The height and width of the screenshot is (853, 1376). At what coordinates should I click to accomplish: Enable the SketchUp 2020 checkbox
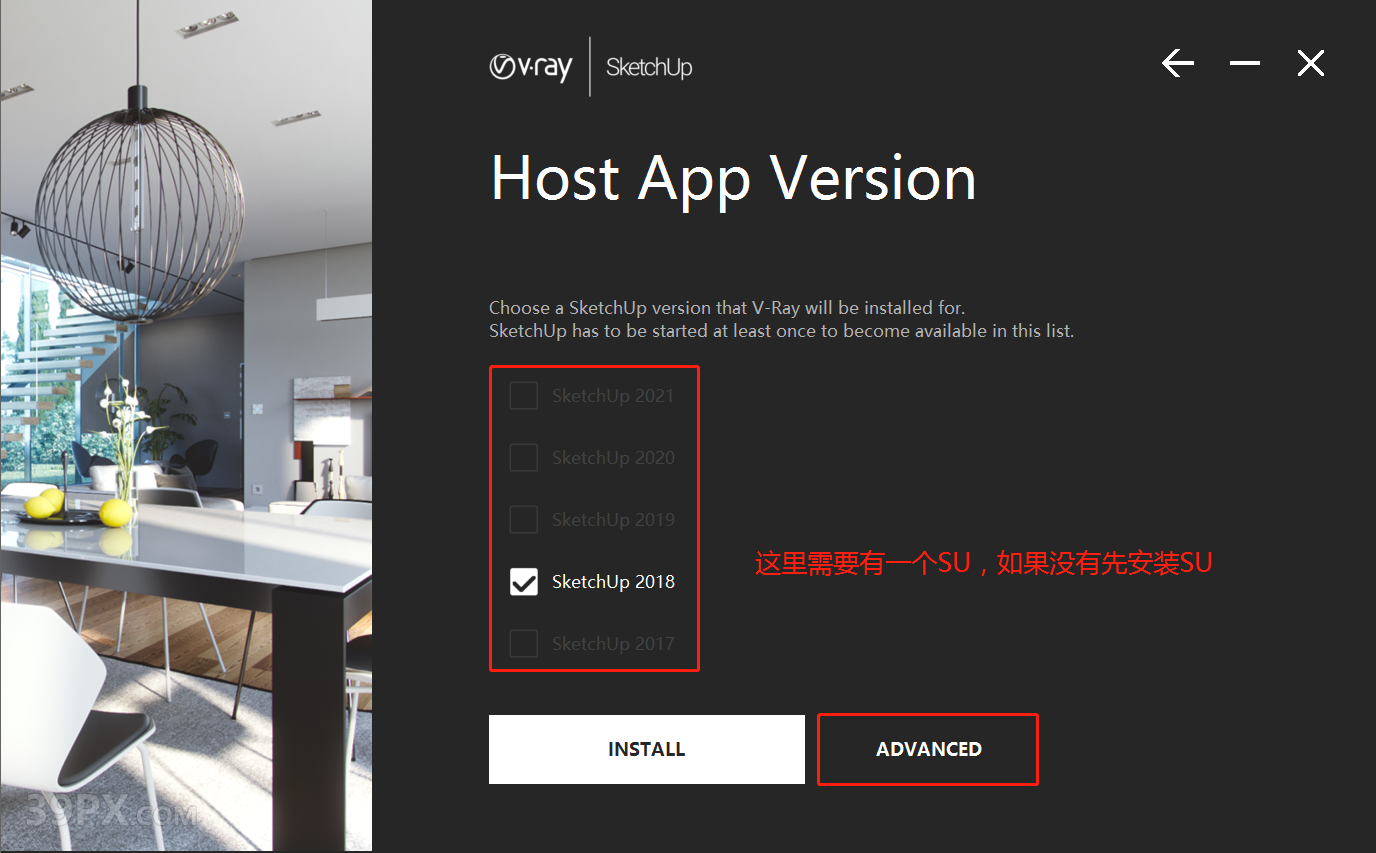point(524,458)
